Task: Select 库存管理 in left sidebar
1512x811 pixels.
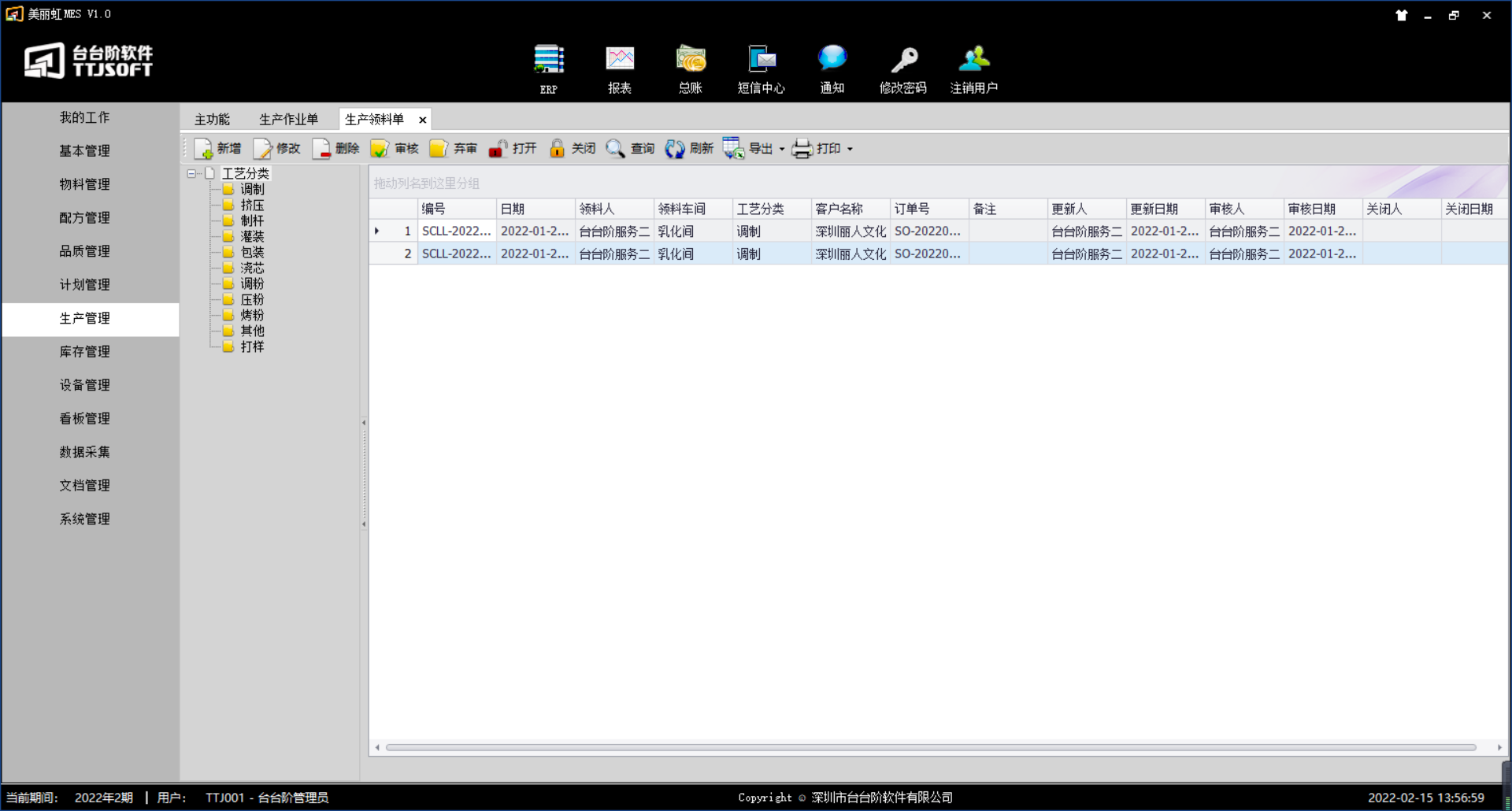Action: [85, 352]
